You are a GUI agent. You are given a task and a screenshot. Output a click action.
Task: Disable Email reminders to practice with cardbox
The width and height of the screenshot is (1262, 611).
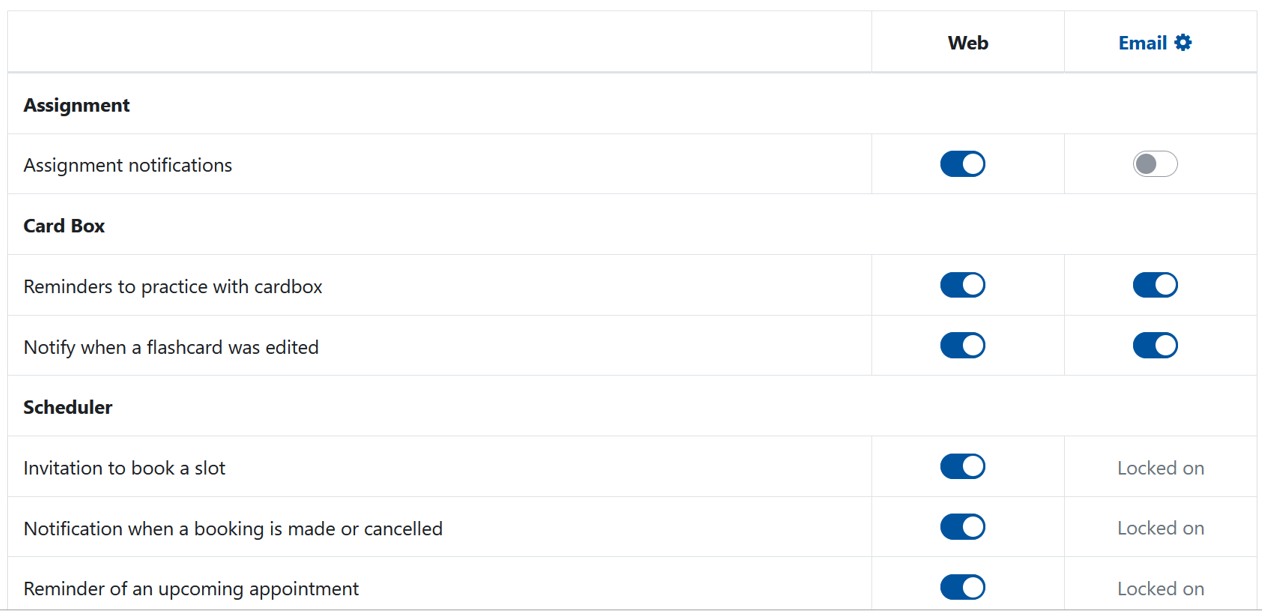point(1155,285)
